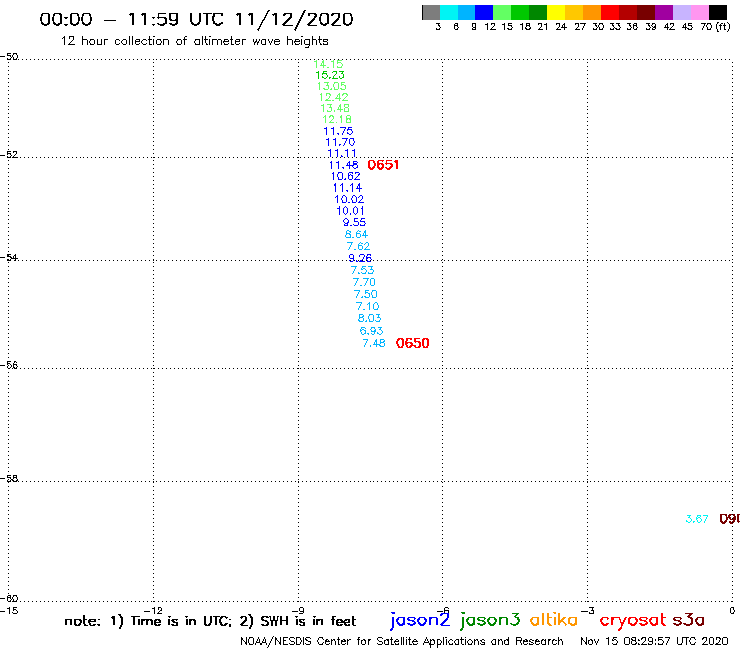The image size is (740, 650).
Task: Click the -60 latitude axis label
Action: pyautogui.click(x=9, y=599)
